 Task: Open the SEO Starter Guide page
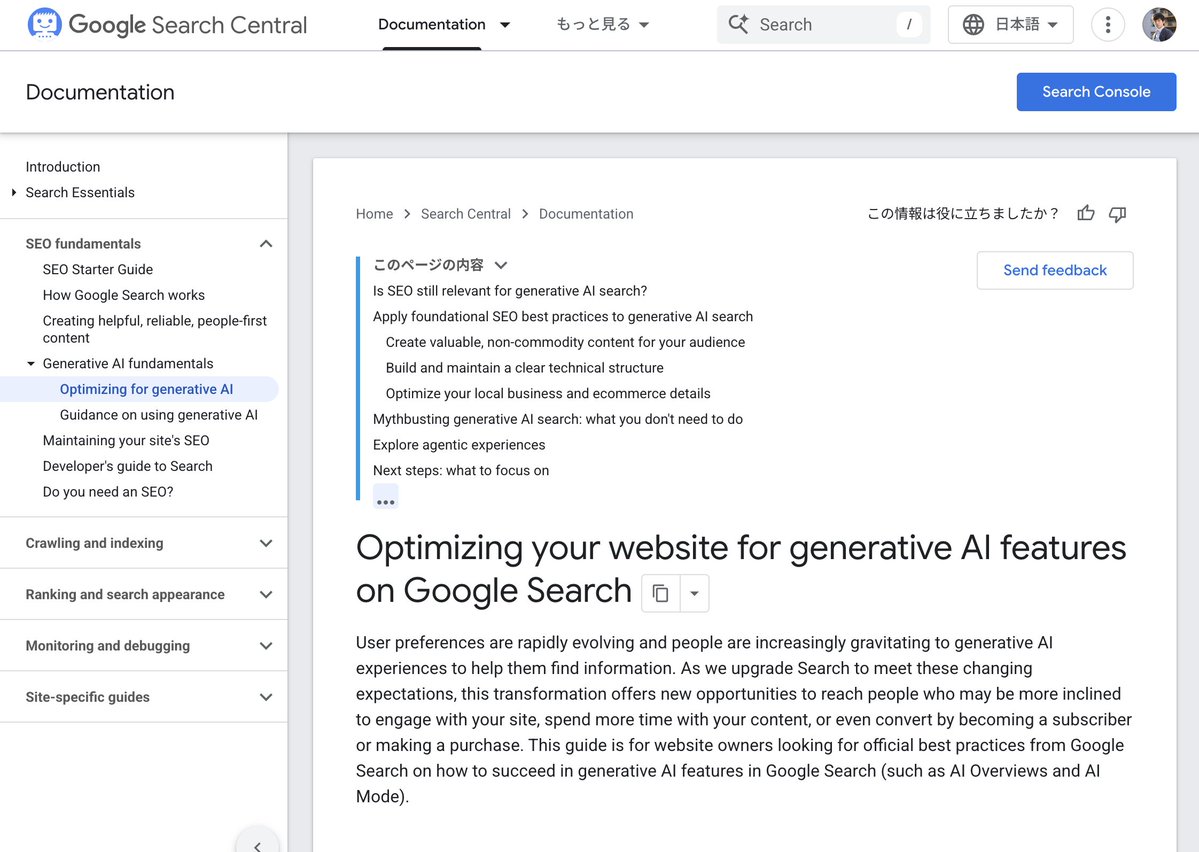[98, 269]
